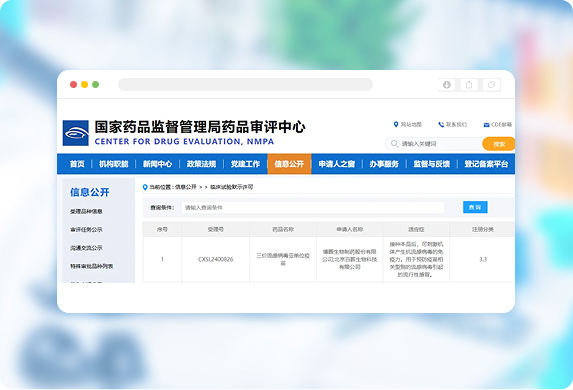This screenshot has width=573, height=390.
Task: Click the 网站地图 map pin icon
Action: click(395, 124)
